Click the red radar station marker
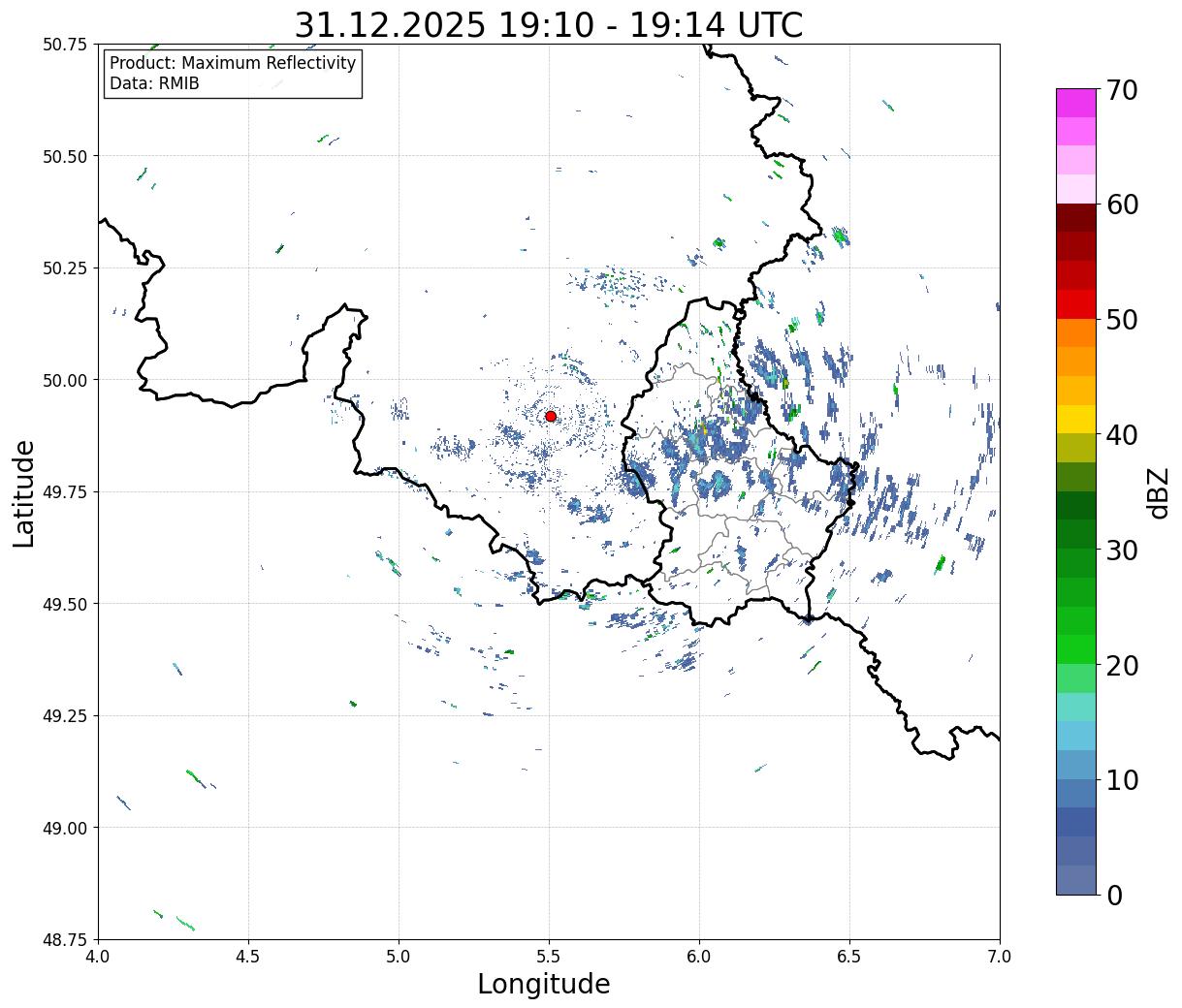 pyautogui.click(x=551, y=416)
